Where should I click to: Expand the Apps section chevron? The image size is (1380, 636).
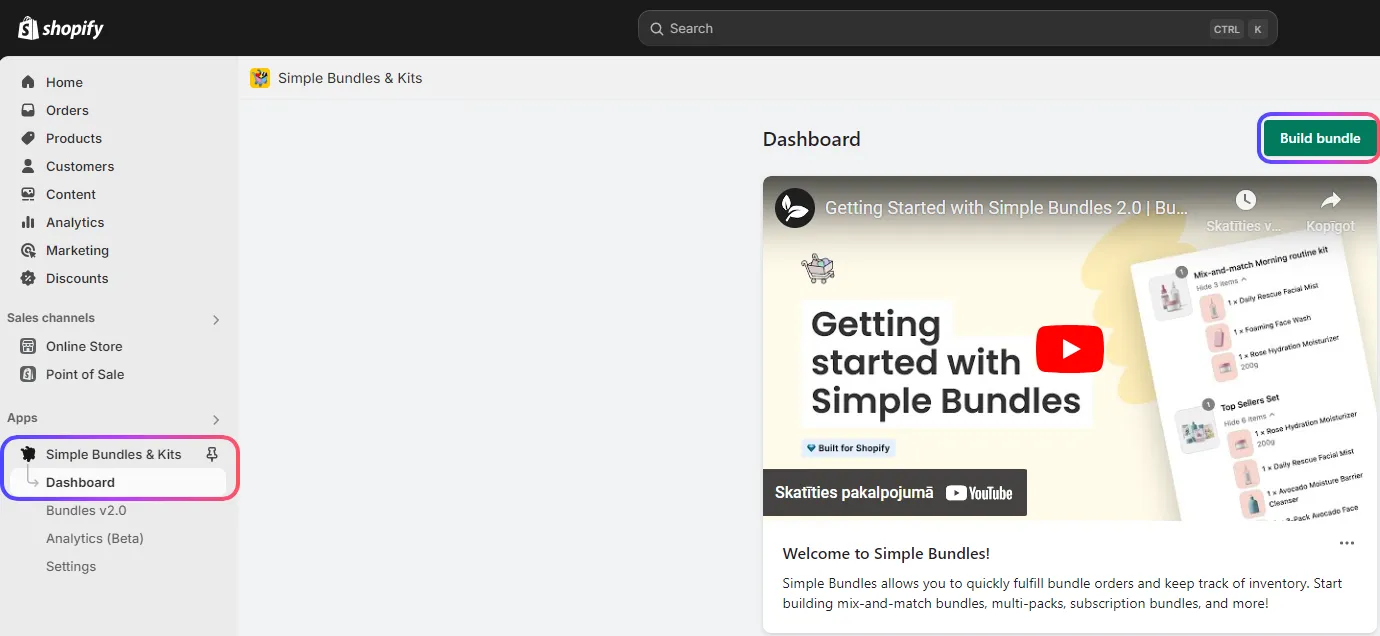click(x=216, y=420)
